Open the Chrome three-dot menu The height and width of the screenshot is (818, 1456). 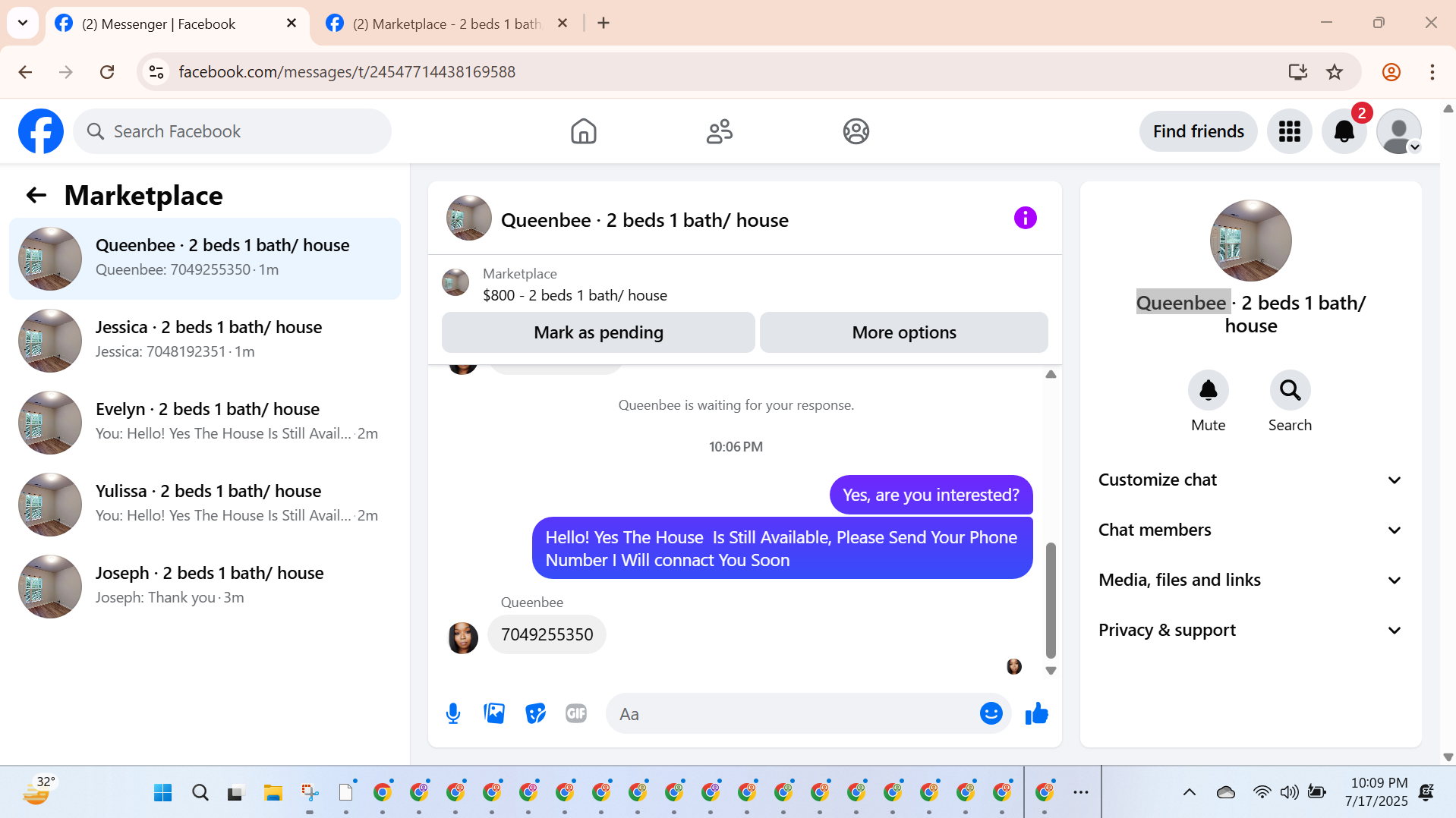coord(1432,72)
